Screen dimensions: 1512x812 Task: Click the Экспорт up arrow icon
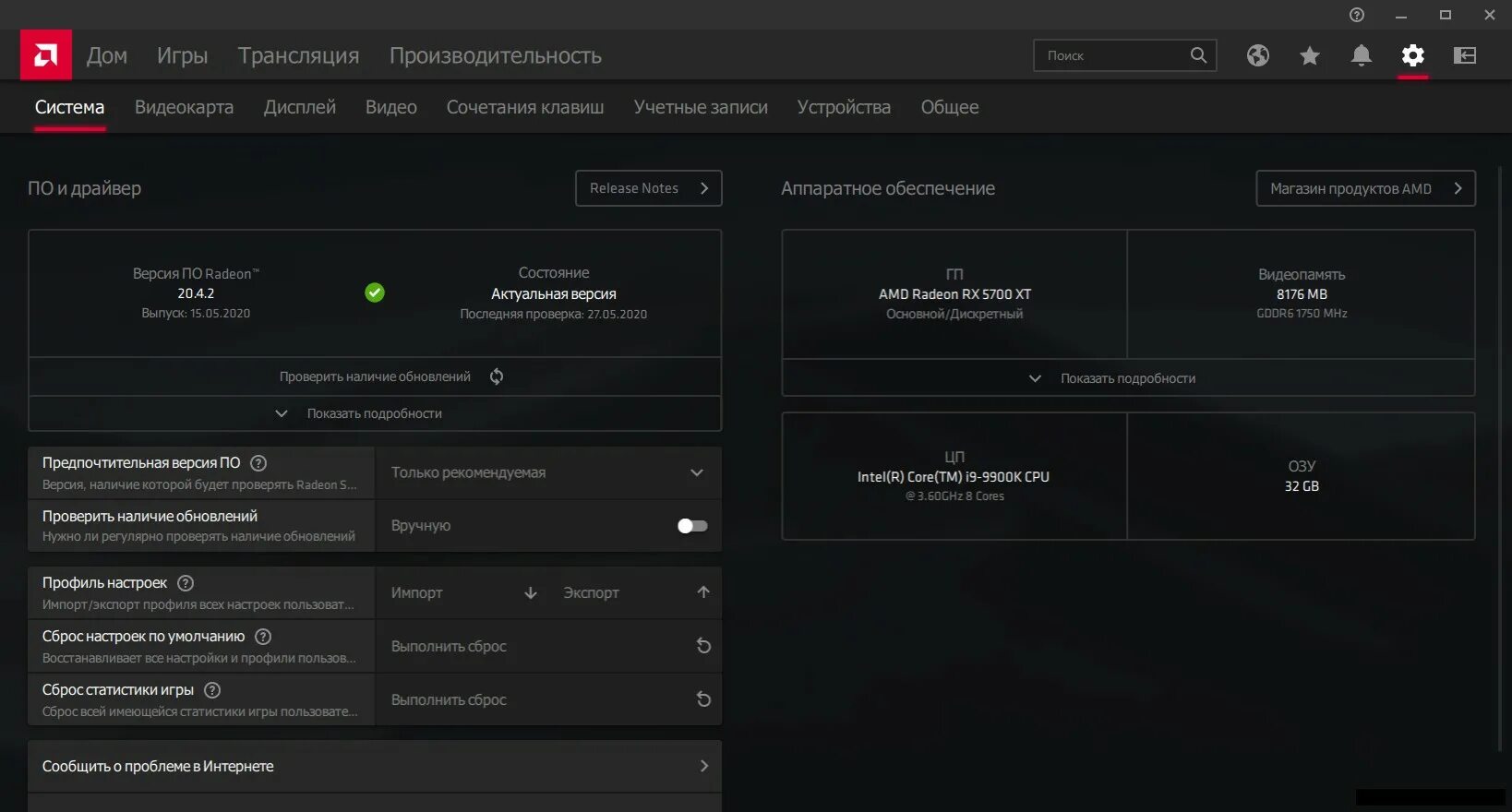[x=703, y=592]
